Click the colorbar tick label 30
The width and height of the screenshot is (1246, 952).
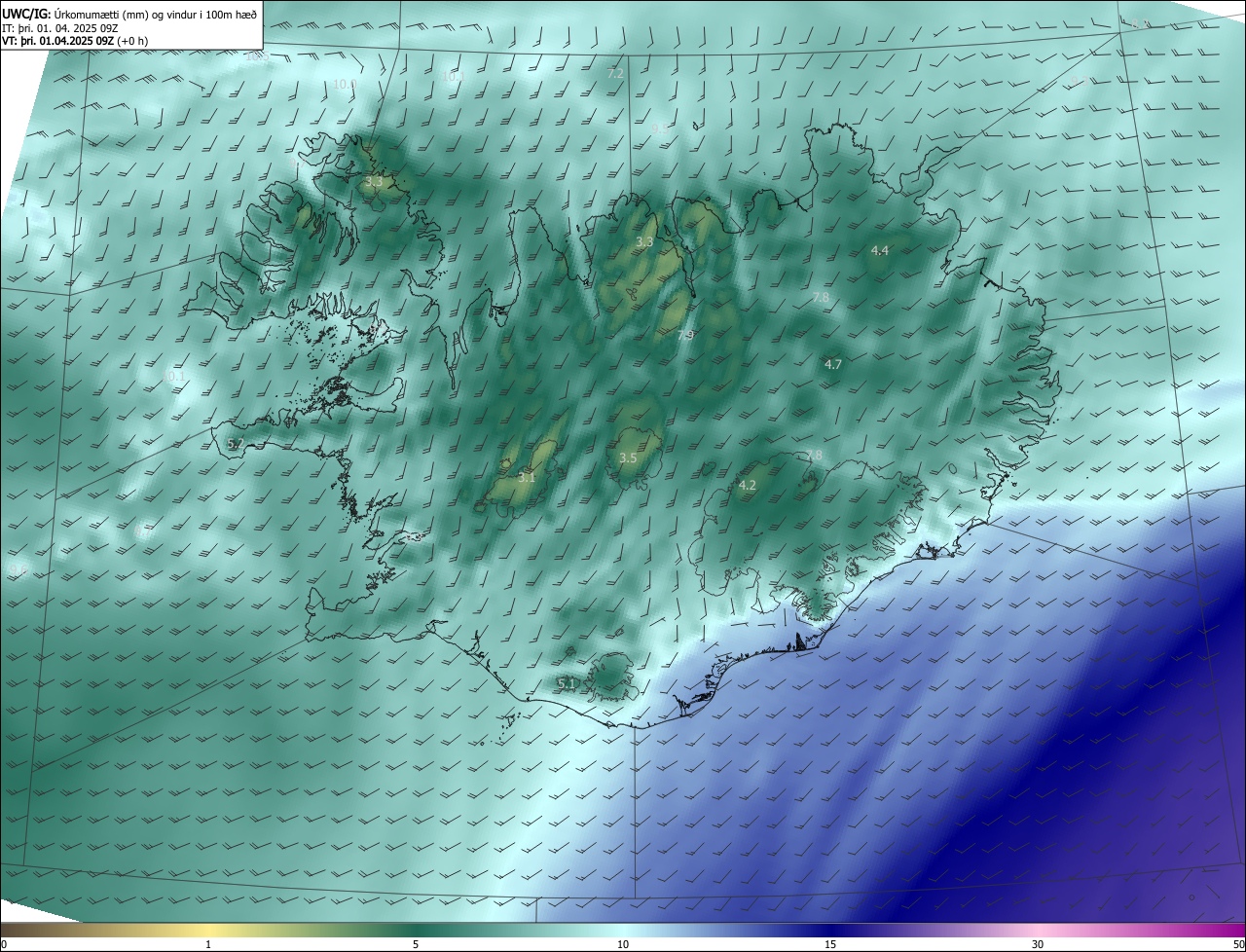click(x=1038, y=944)
